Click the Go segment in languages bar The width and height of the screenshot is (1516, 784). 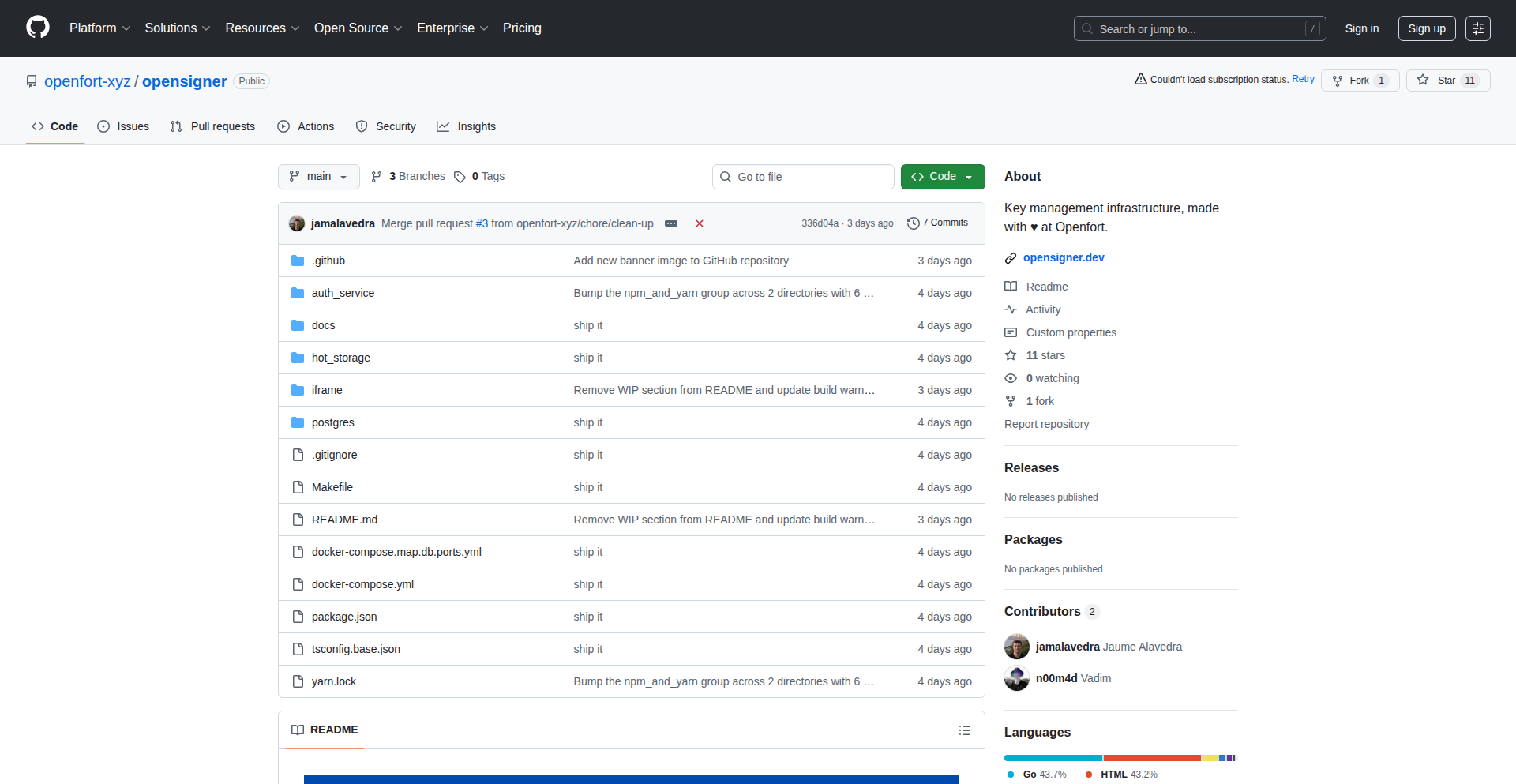(1053, 758)
